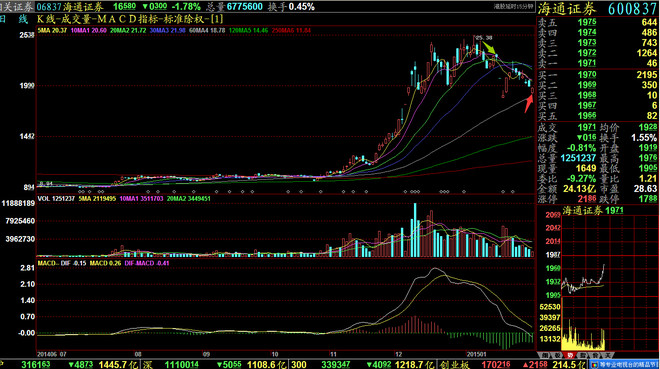
Task: Click the intraday axis value 2069
Action: pos(553,215)
